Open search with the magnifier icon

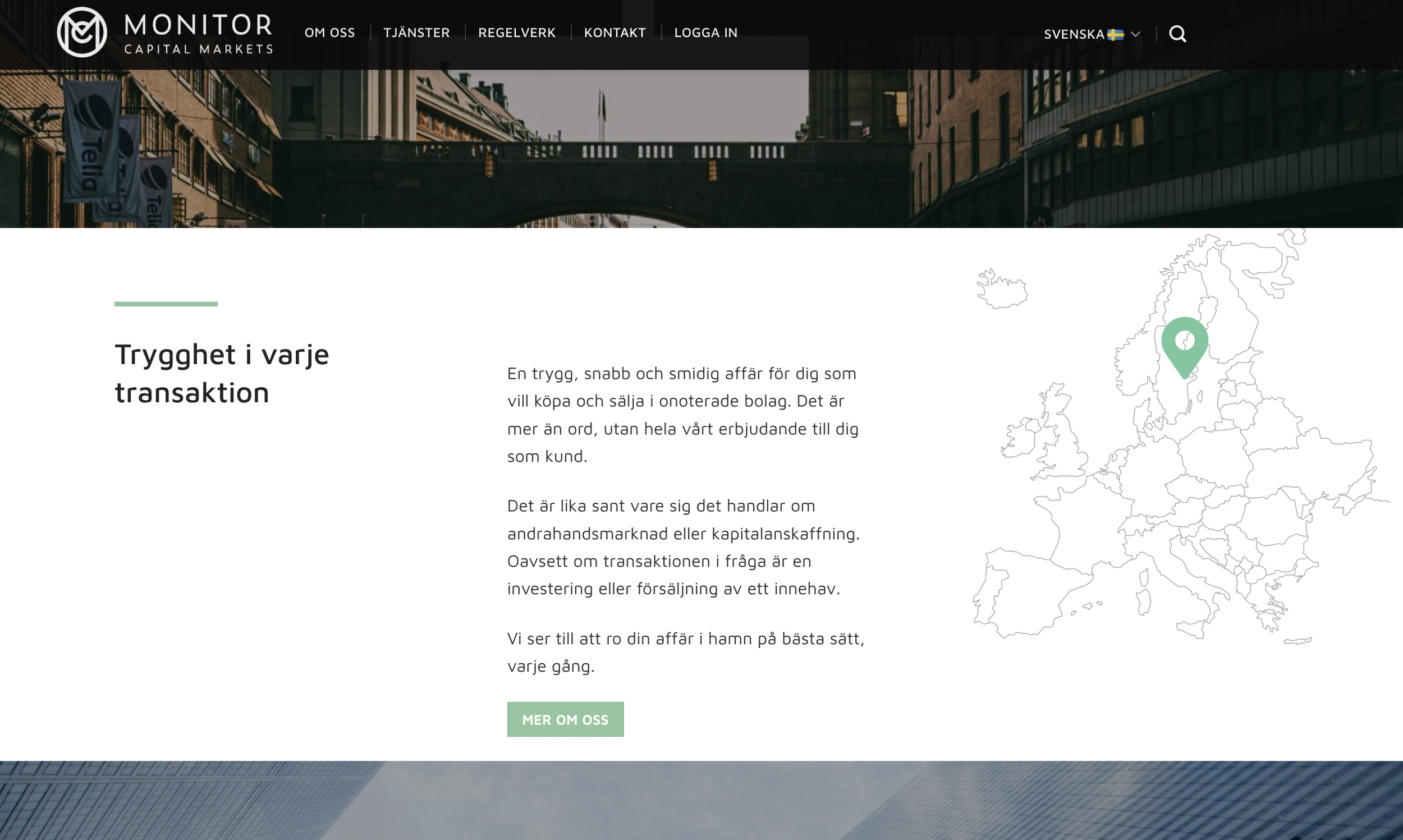tap(1177, 34)
